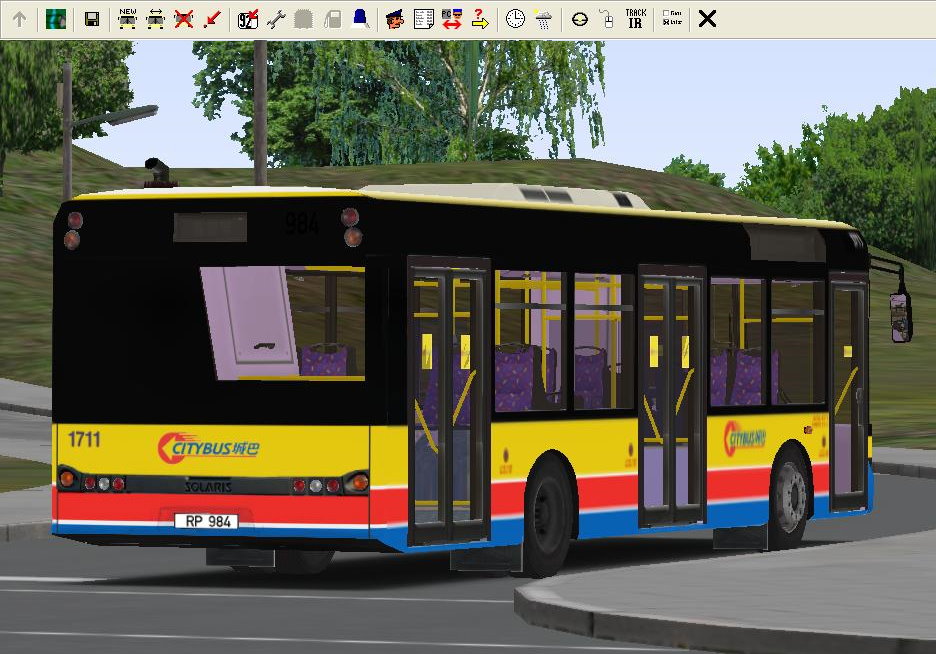Untick the lower checked toolbar checkbox
The image size is (936, 654).
click(666, 23)
